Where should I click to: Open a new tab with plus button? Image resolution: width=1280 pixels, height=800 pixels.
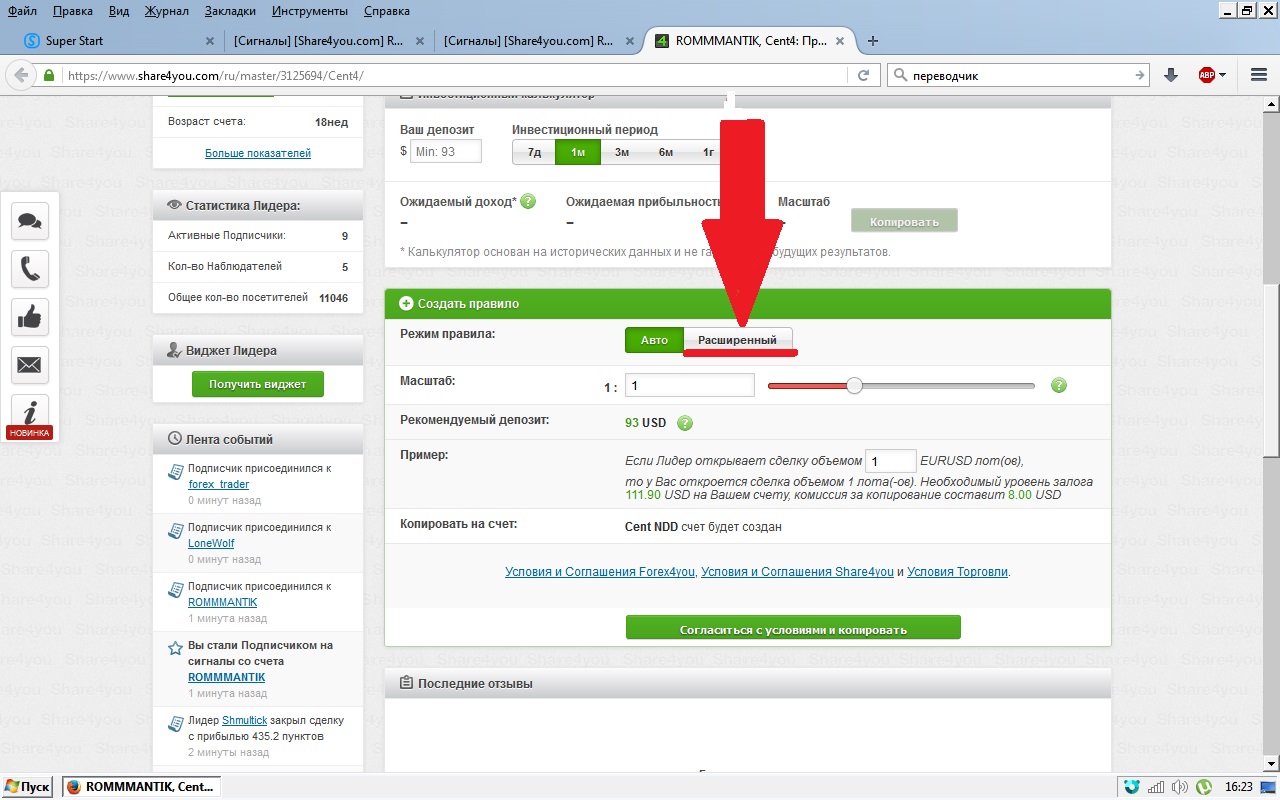(x=873, y=41)
